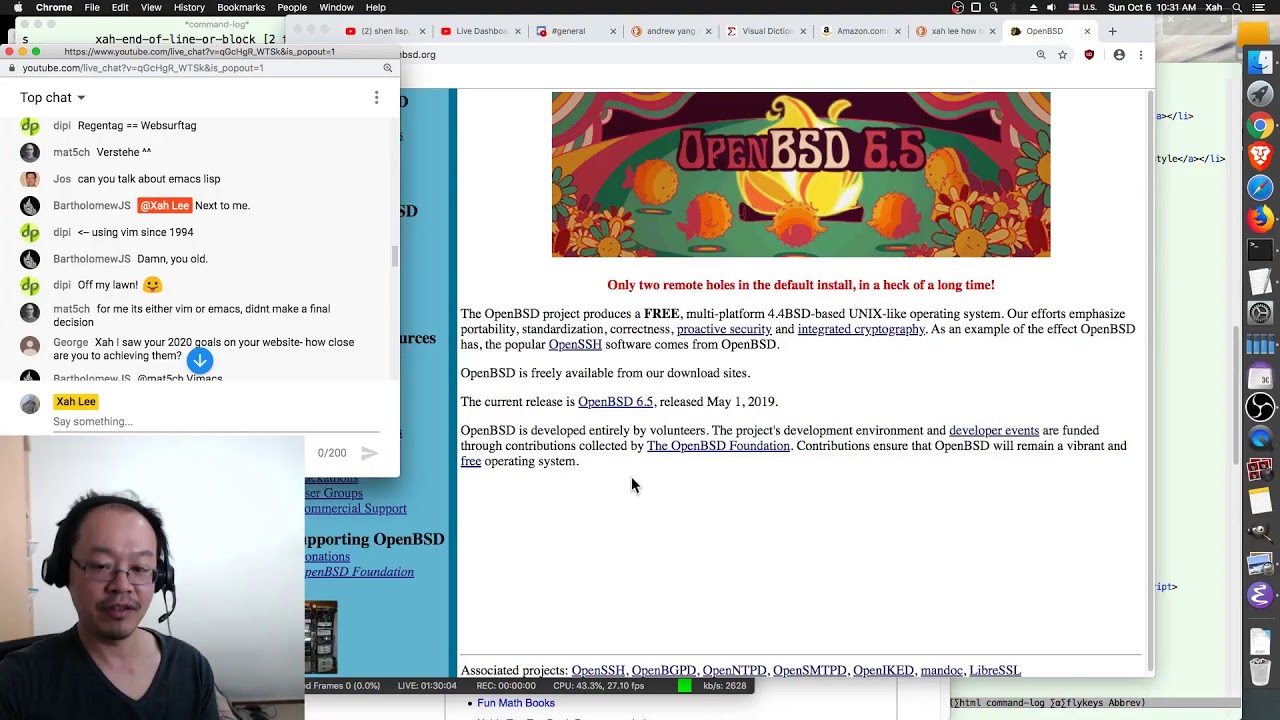Viewport: 1280px width, 720px height.
Task: Open Emacs purple icon in Dock
Action: [1260, 595]
